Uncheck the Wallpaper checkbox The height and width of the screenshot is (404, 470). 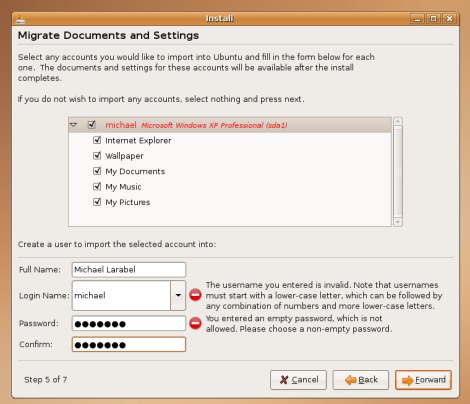pos(97,155)
